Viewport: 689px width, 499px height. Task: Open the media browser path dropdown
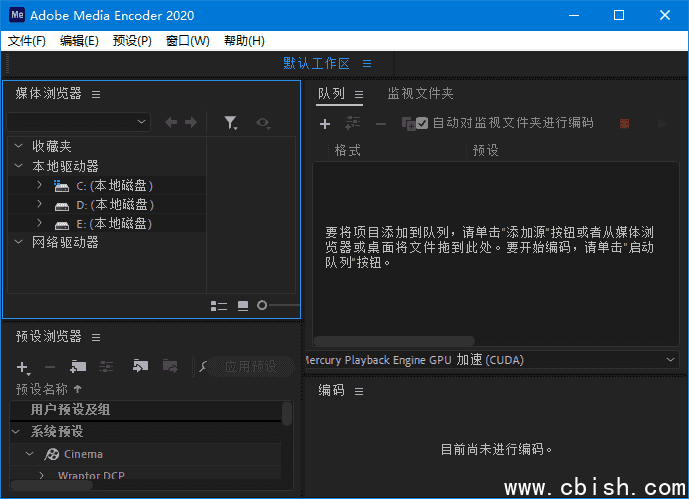[79, 122]
